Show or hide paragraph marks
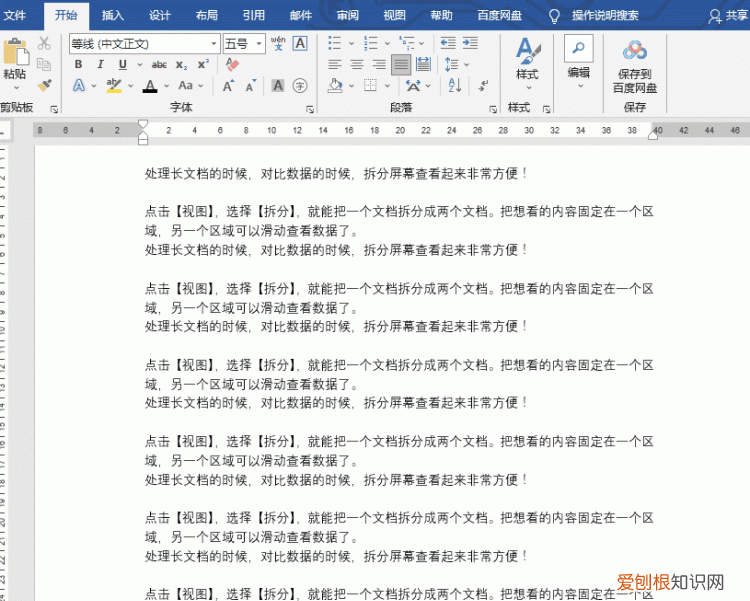Viewport: 750px width, 601px height. coord(484,86)
